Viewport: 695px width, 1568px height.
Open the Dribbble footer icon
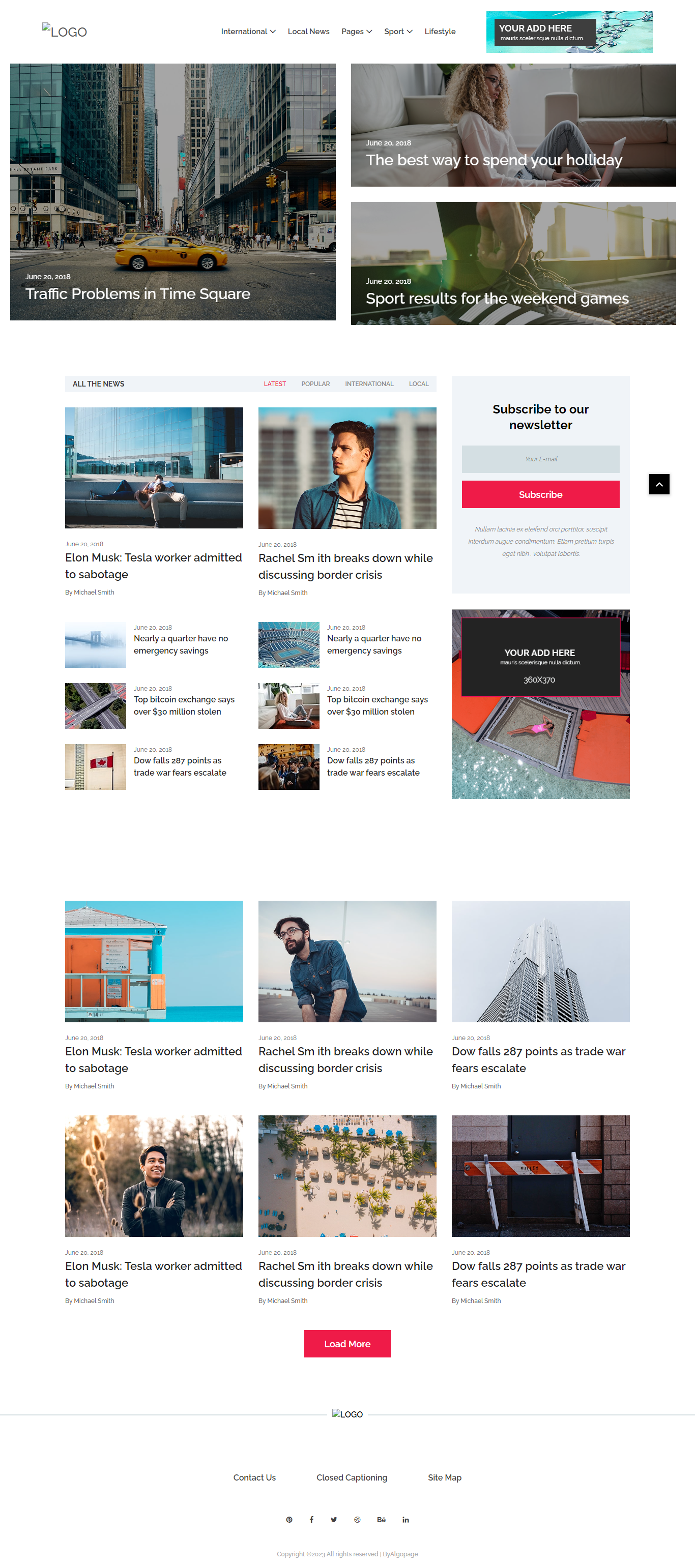(x=357, y=1519)
